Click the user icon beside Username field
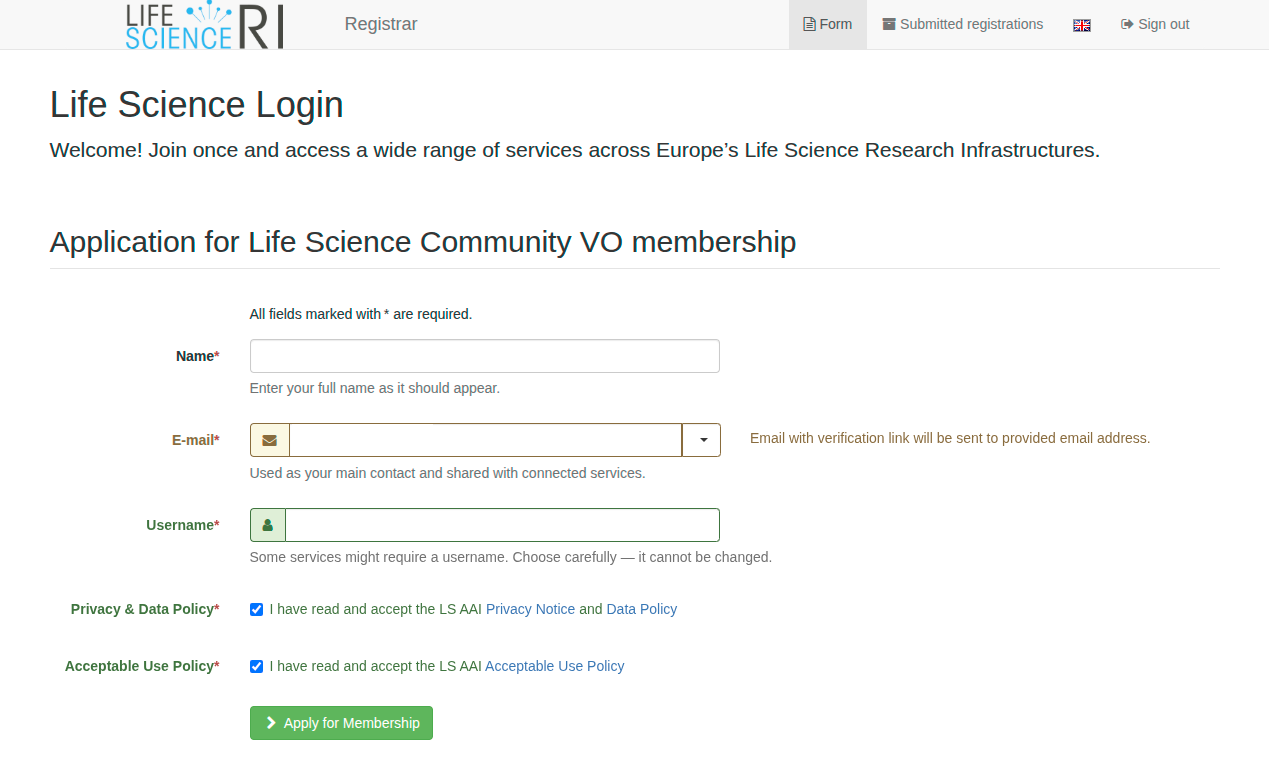 267,525
